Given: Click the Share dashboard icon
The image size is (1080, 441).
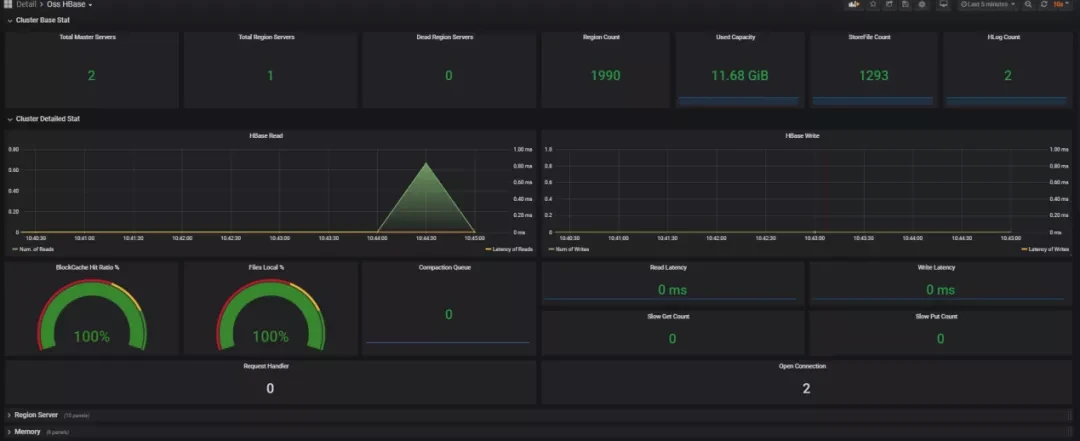Looking at the screenshot, I should [889, 5].
